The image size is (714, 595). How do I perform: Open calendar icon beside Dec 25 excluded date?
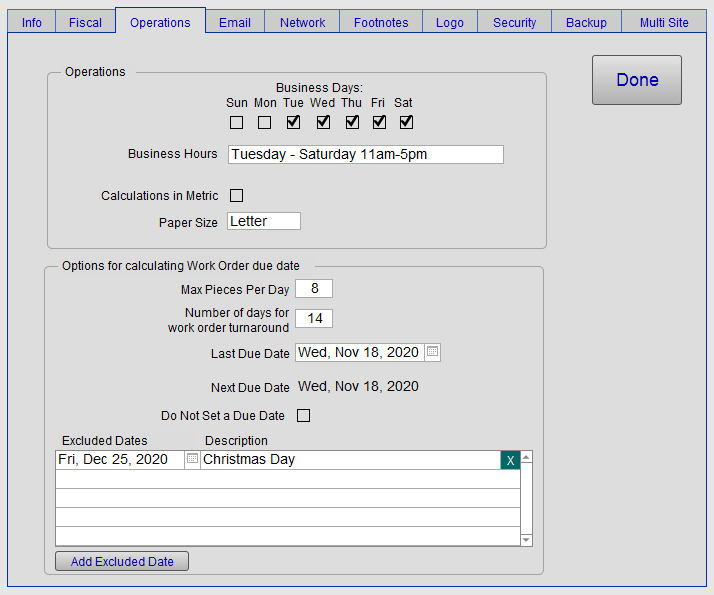tap(192, 460)
